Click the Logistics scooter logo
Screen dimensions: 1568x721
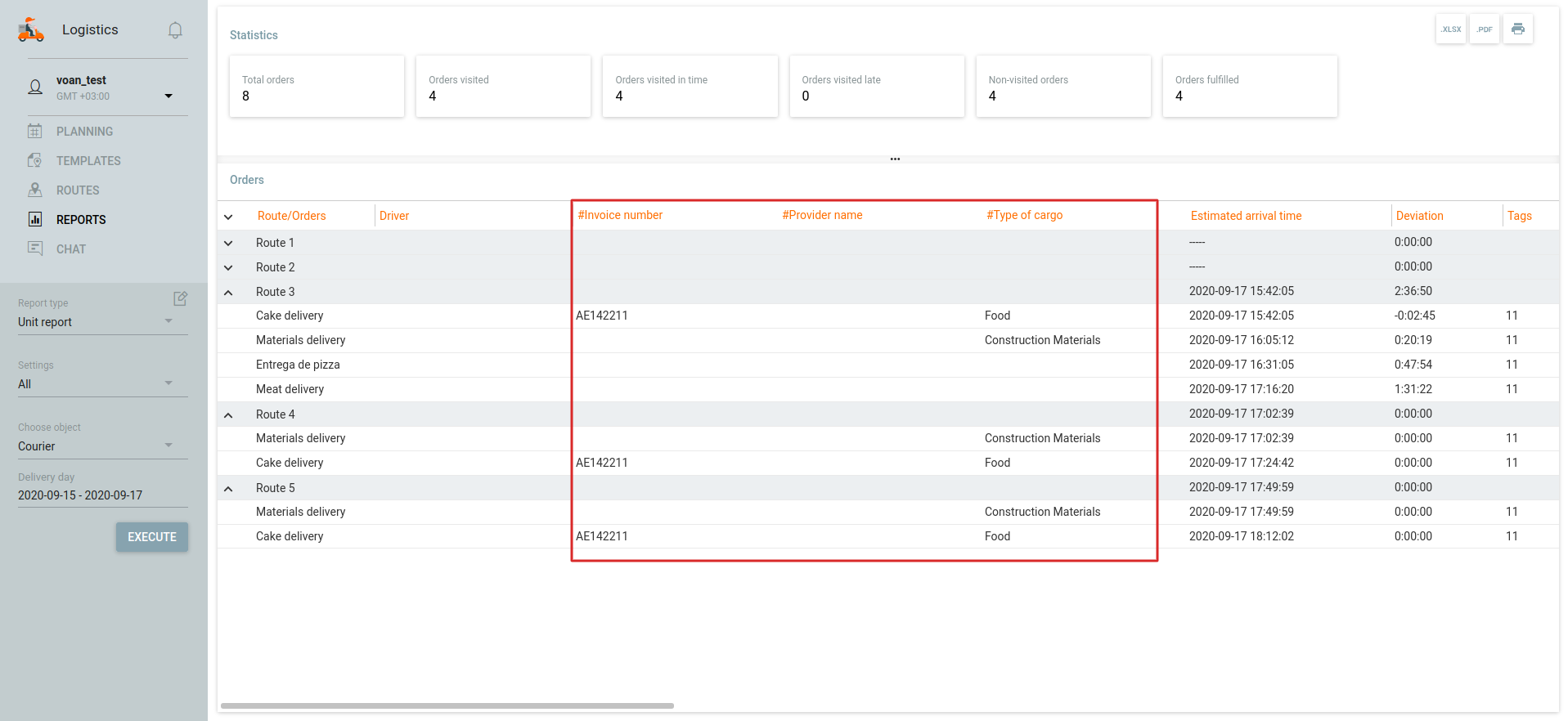coord(31,30)
